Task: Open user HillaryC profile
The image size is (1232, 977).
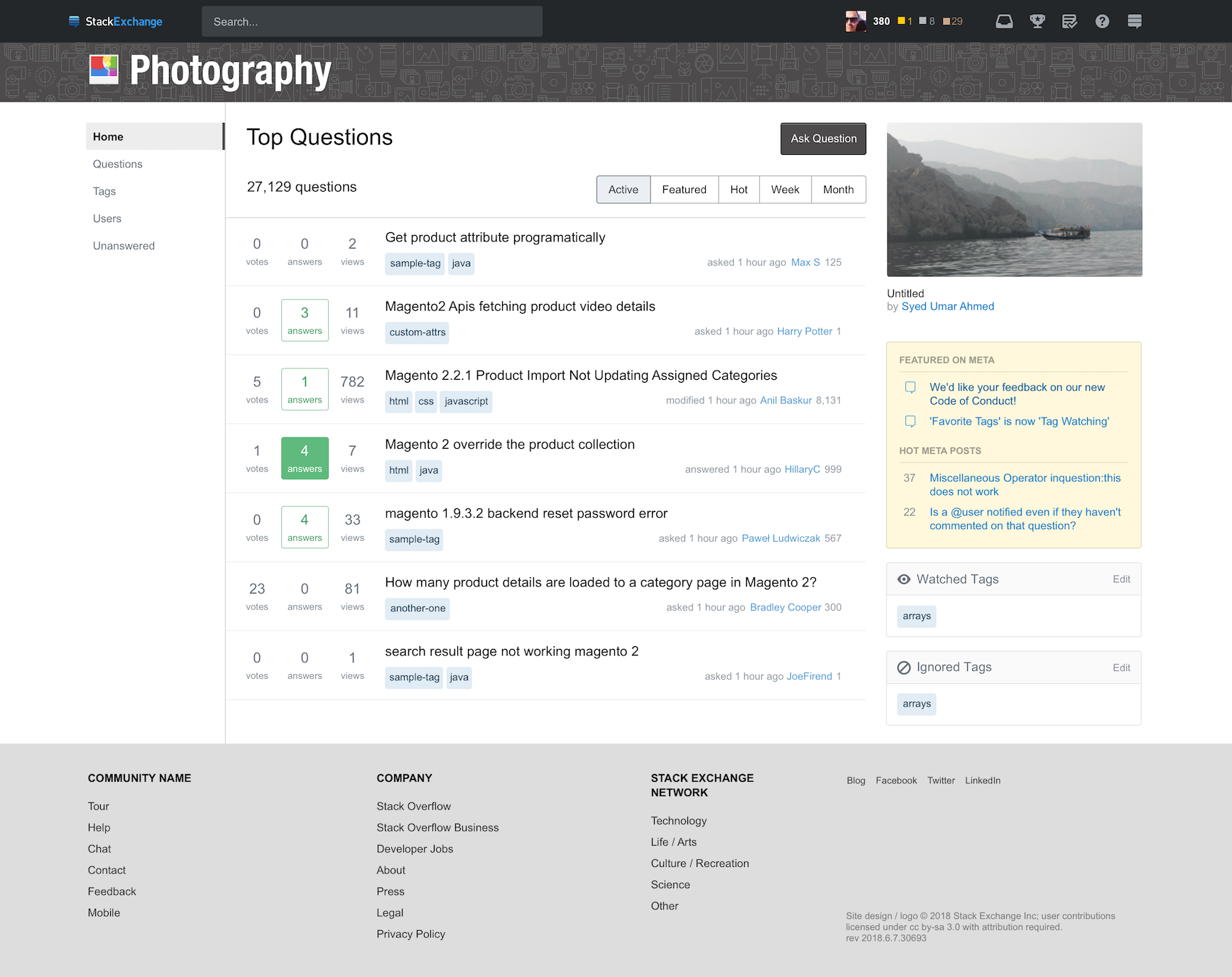Action: point(802,469)
